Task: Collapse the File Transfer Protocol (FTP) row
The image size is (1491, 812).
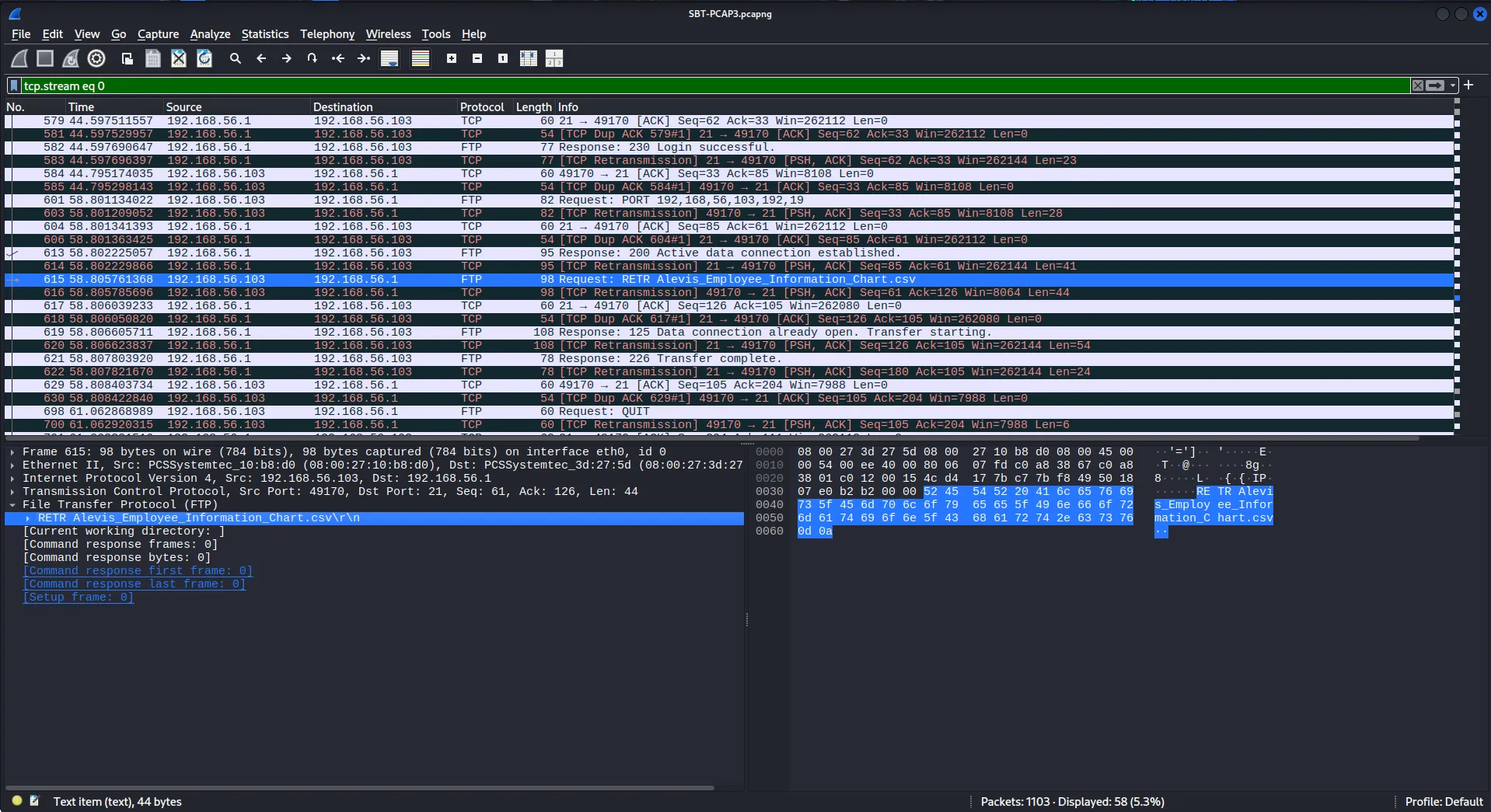Action: (x=12, y=504)
